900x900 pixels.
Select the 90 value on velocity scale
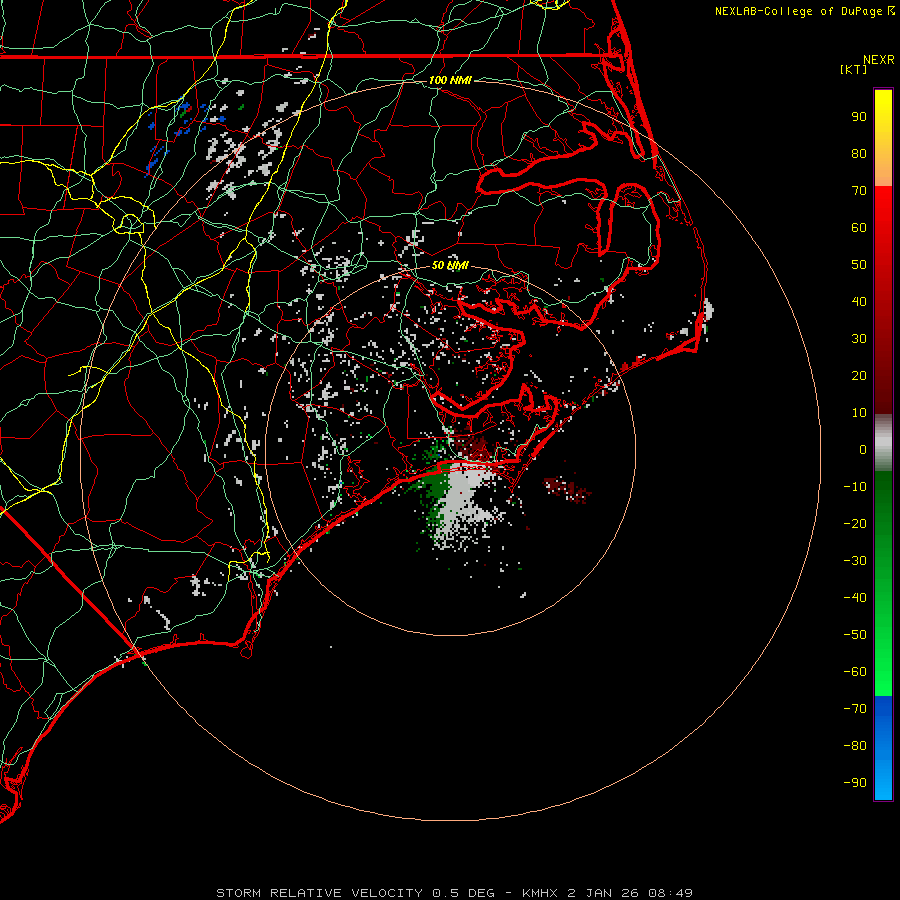click(859, 117)
